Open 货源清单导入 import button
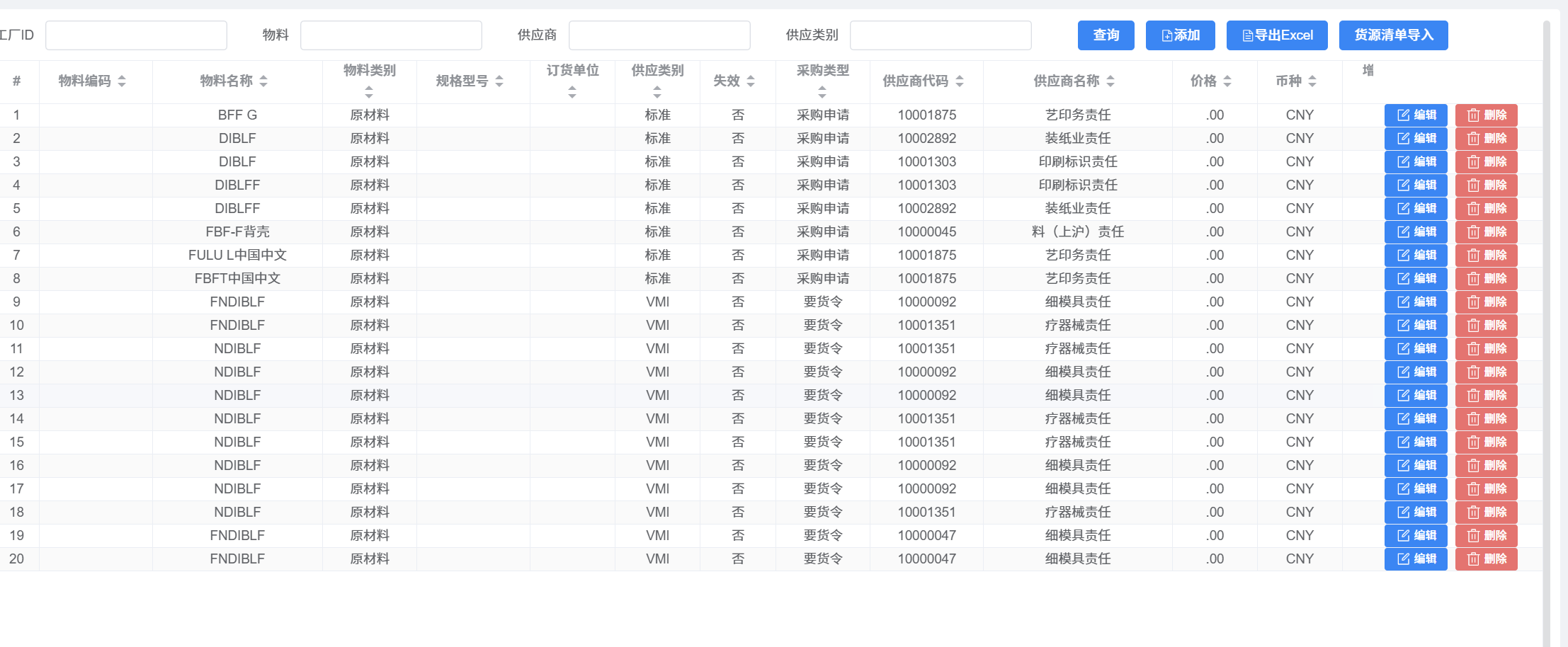Screen dimensions: 1568x647 pos(1393,35)
